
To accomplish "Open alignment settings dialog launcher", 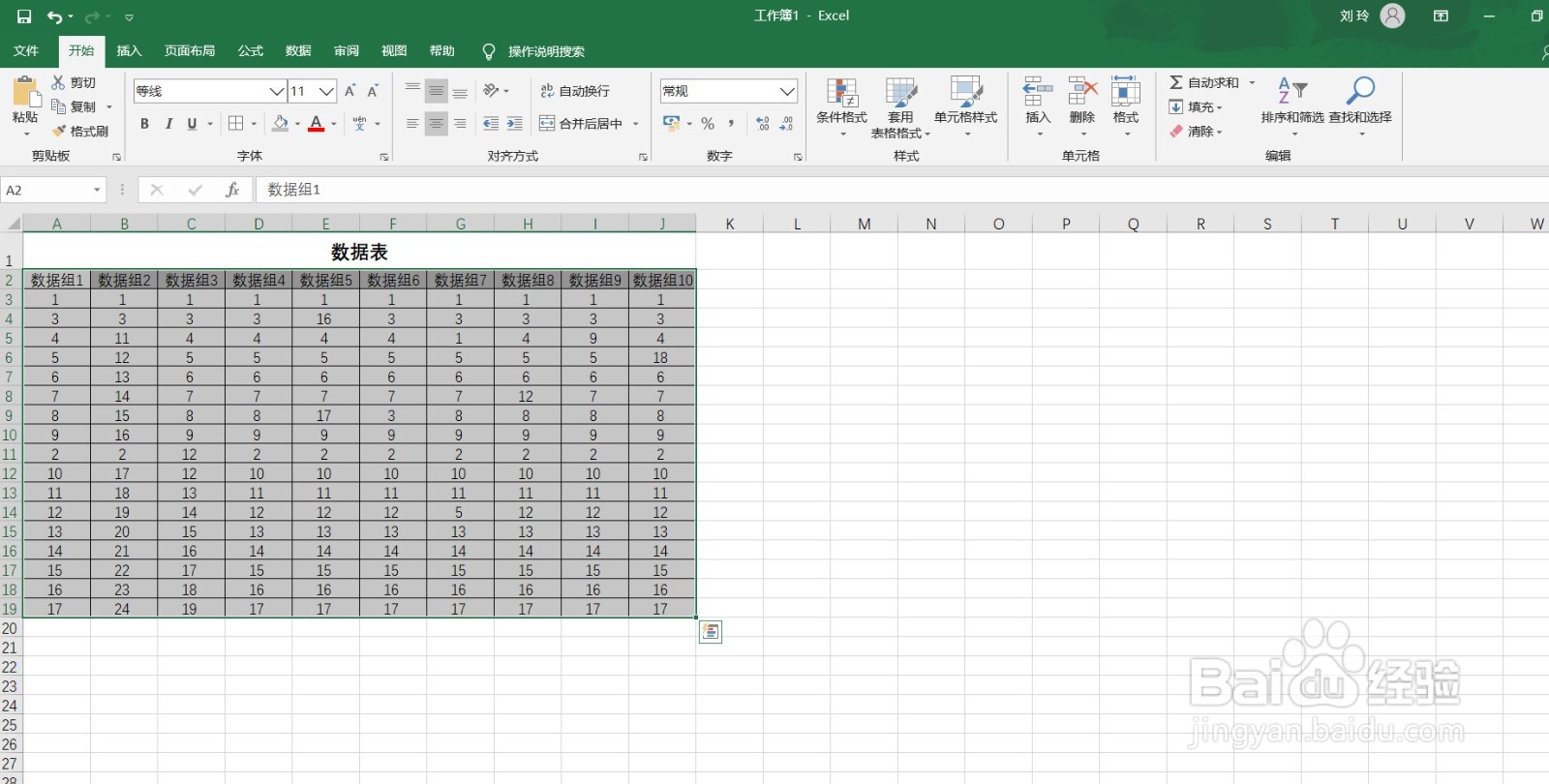I will (643, 157).
